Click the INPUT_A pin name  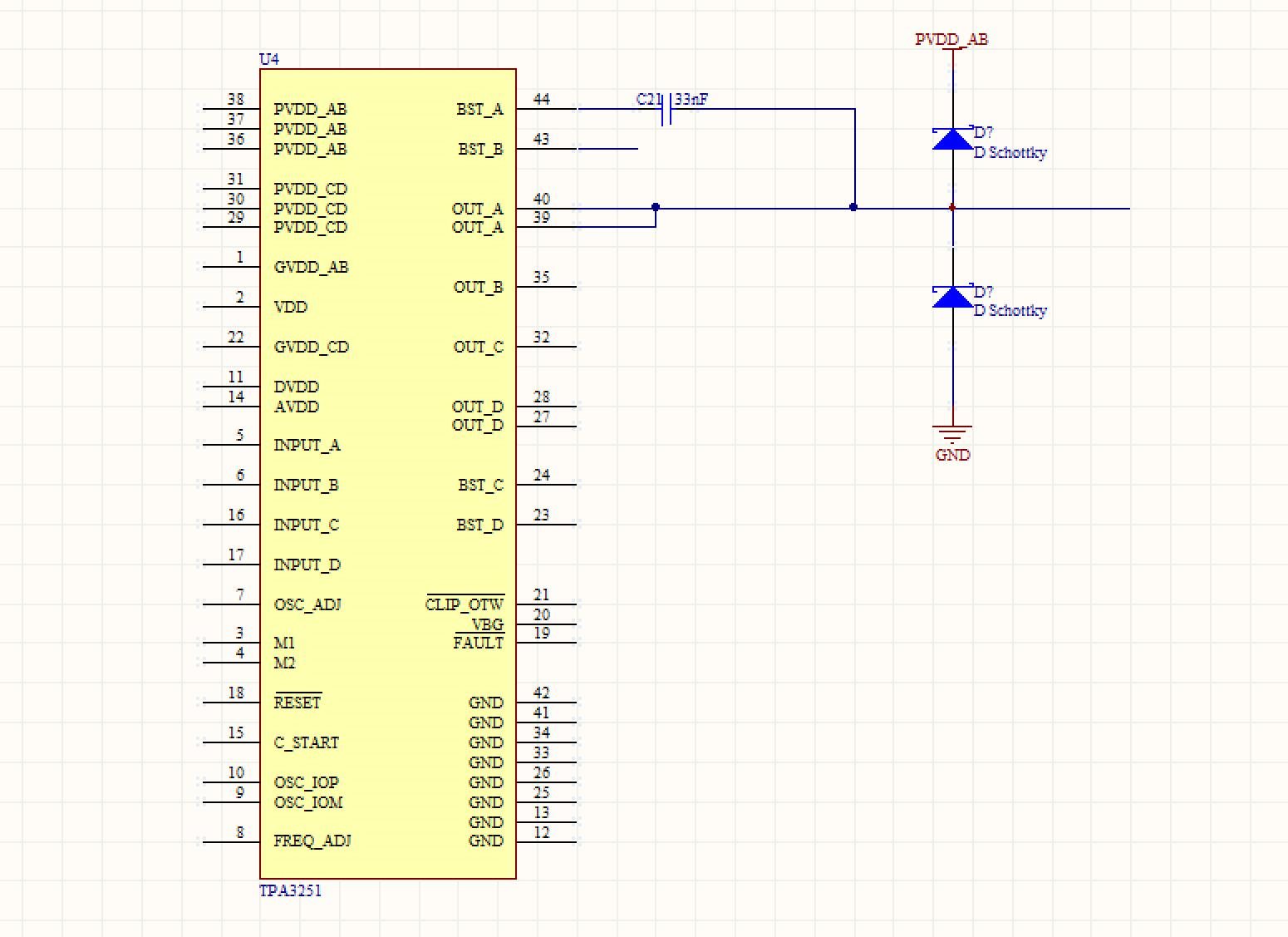tap(307, 445)
